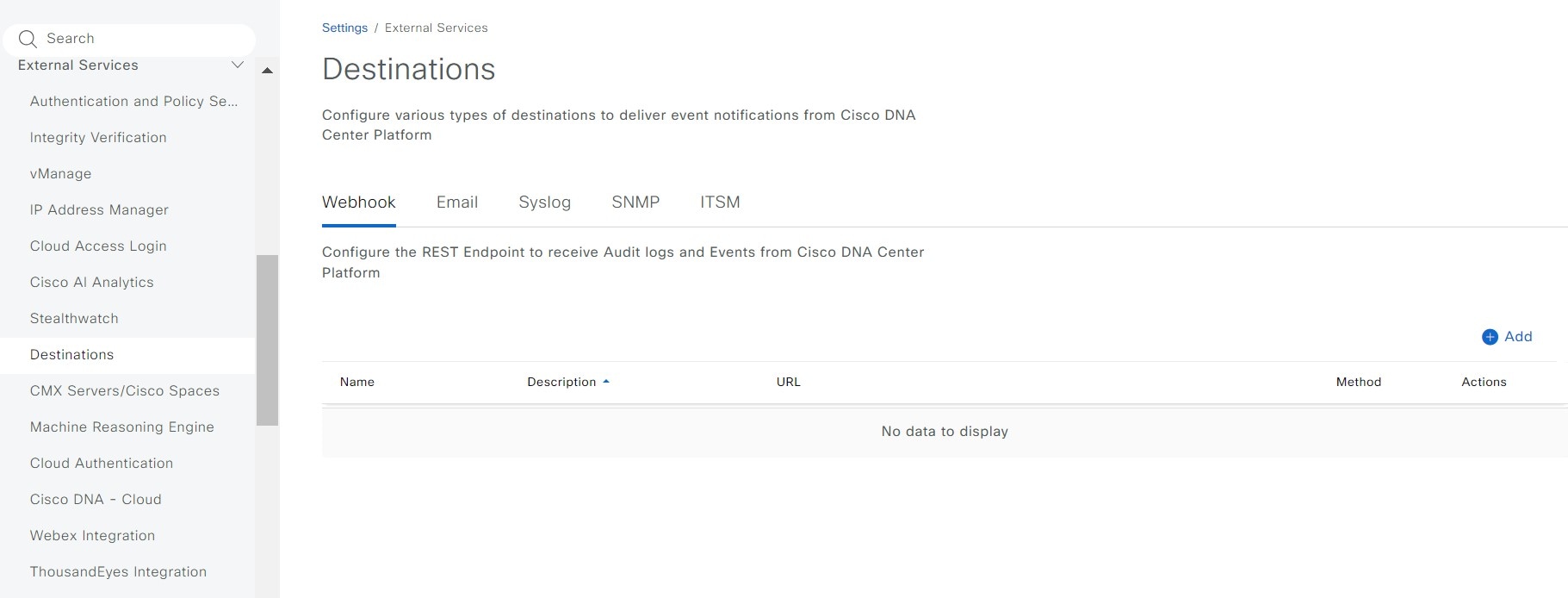Go to the ITSM tab
This screenshot has width=1568, height=598.
(x=720, y=202)
